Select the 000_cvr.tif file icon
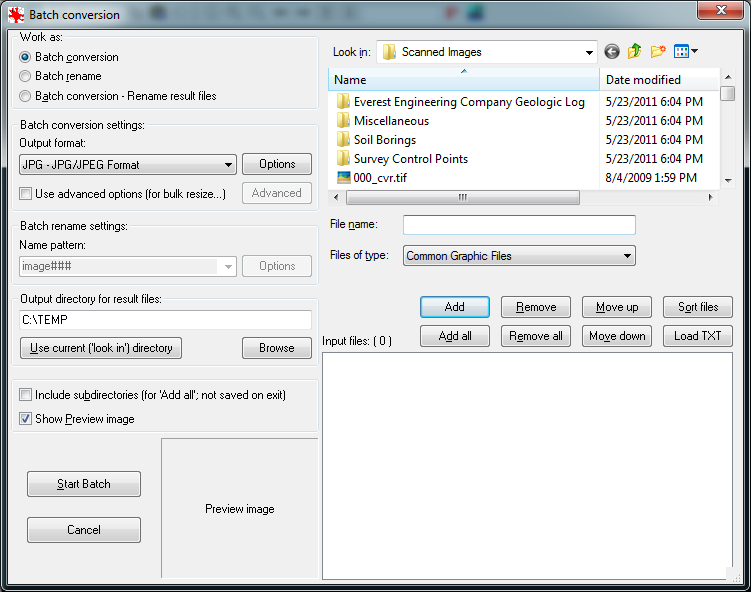 click(343, 178)
